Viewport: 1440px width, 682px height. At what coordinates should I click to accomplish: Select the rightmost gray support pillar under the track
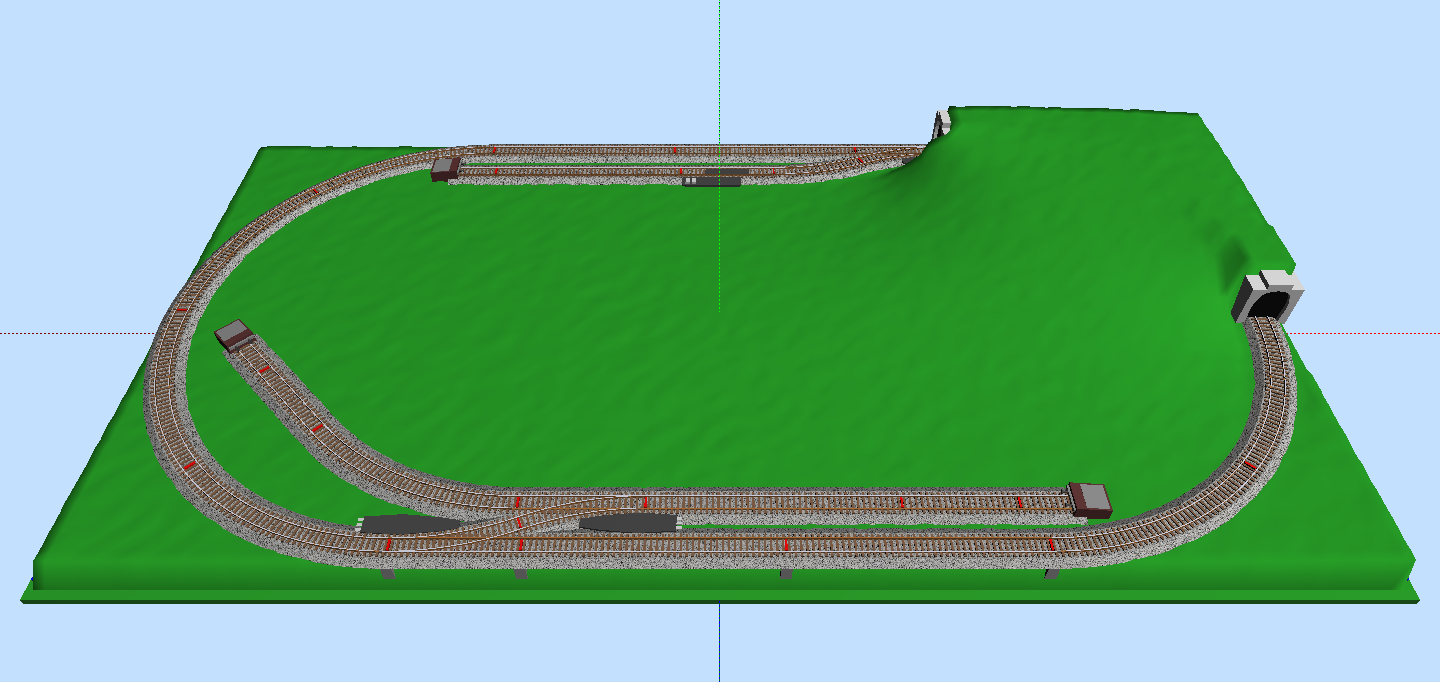(x=1051, y=574)
